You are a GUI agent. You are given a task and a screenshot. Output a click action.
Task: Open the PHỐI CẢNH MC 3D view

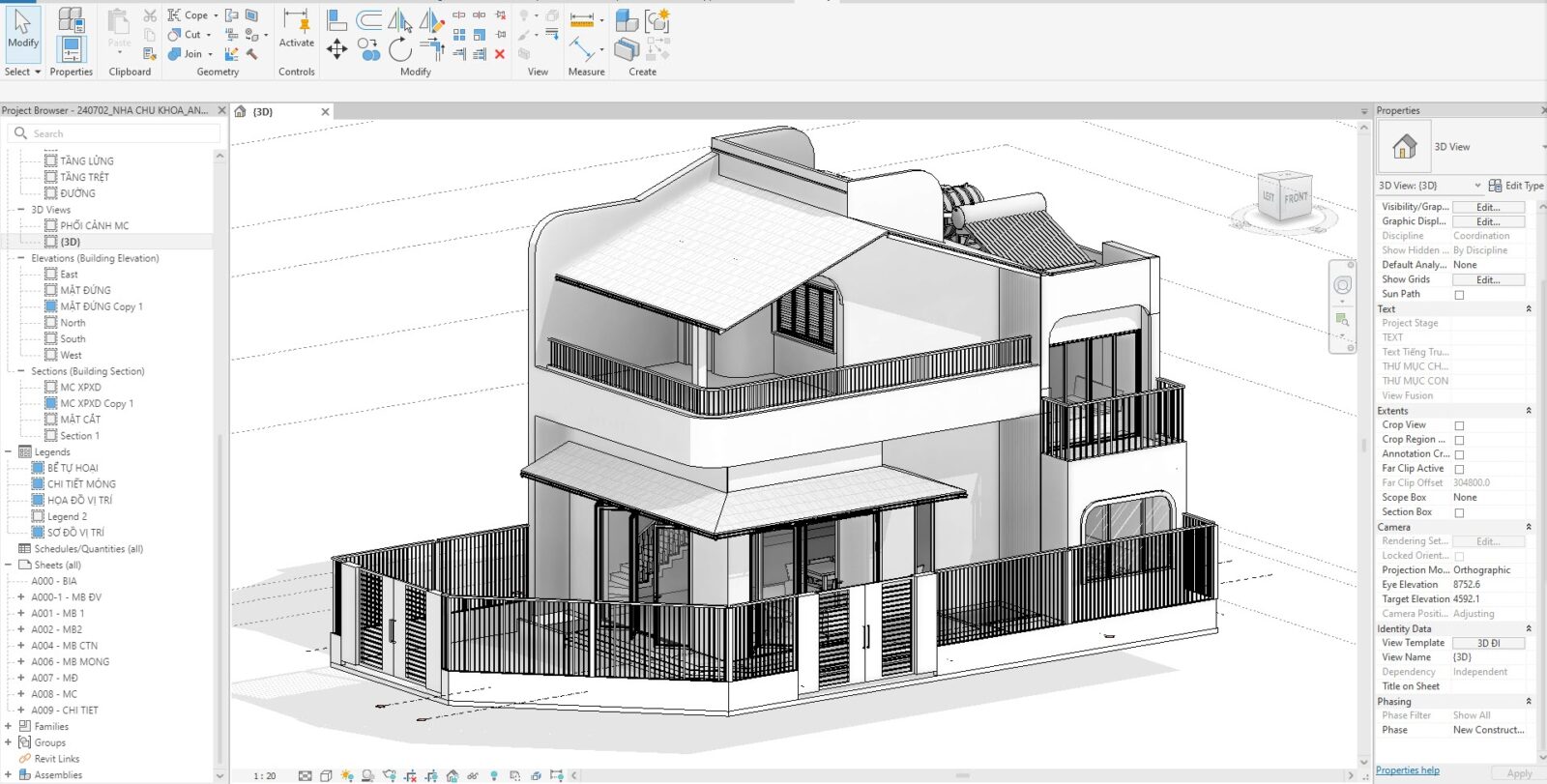(94, 225)
